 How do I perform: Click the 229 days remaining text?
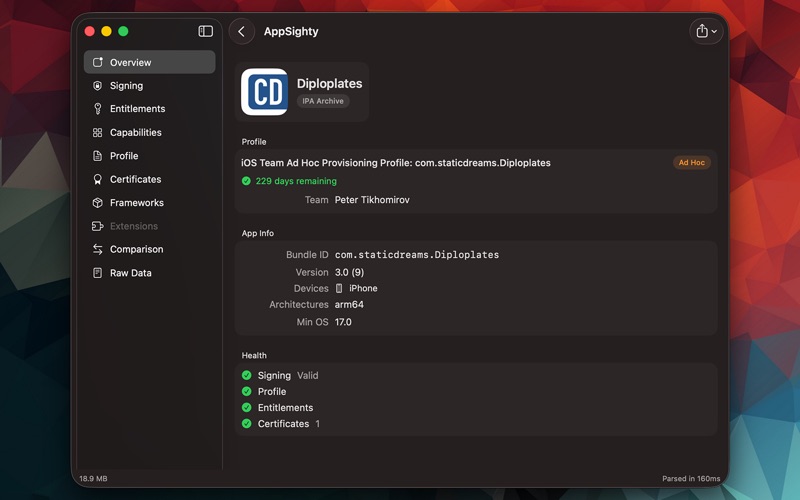pos(296,181)
